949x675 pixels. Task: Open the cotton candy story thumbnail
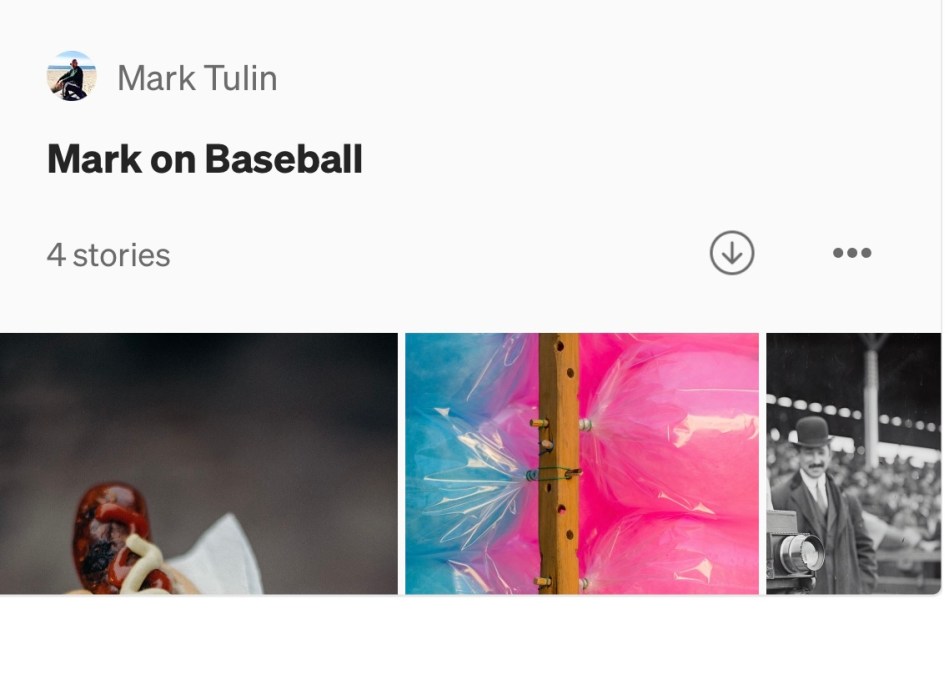(582, 464)
